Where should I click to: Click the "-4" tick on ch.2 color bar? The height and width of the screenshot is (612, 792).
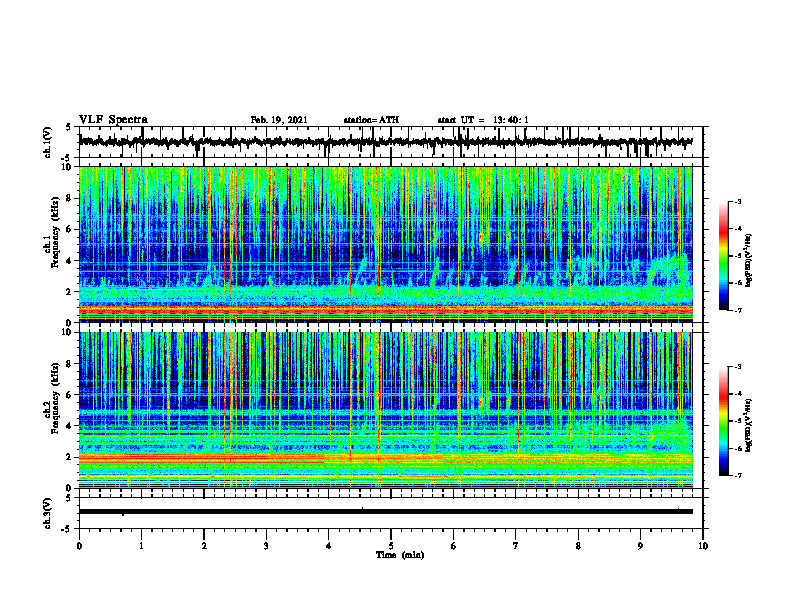(x=738, y=394)
